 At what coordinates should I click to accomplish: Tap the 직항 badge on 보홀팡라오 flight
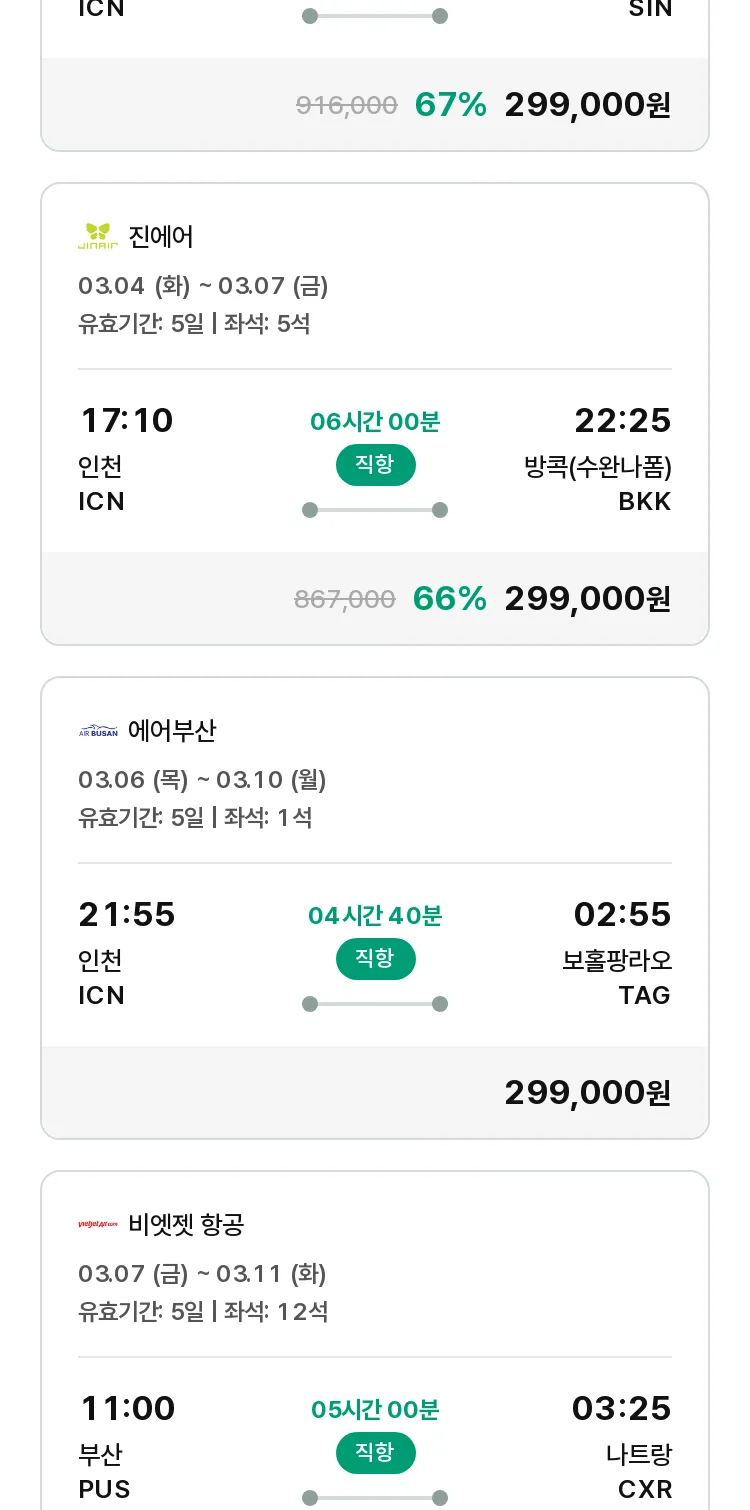pyautogui.click(x=375, y=959)
